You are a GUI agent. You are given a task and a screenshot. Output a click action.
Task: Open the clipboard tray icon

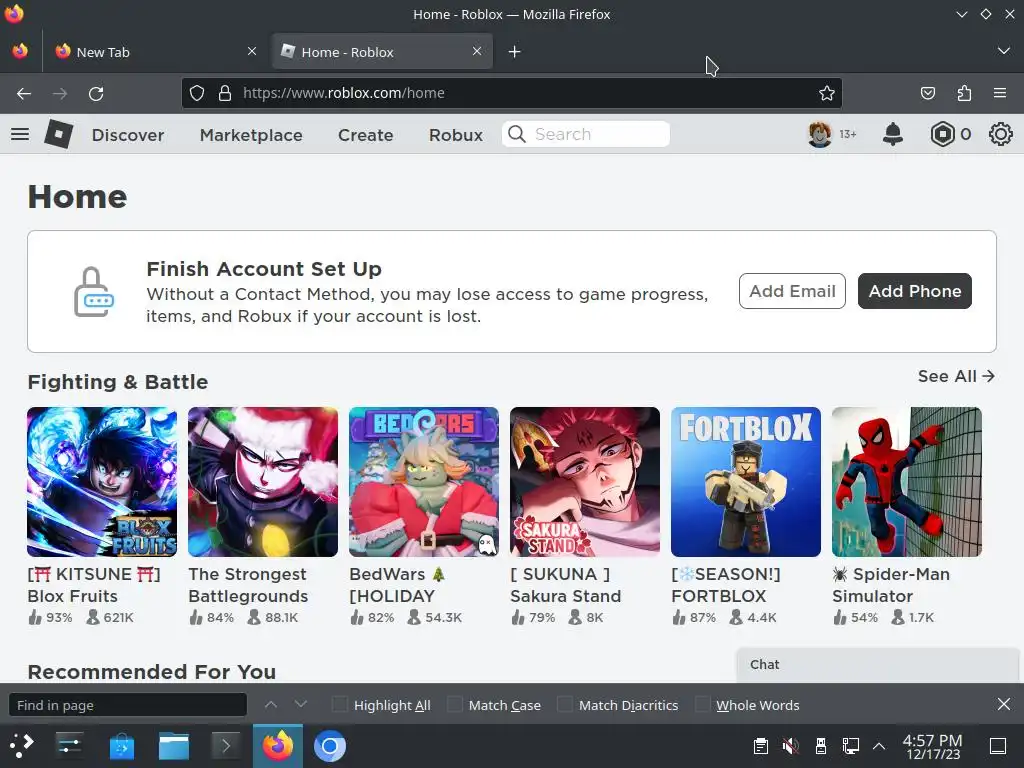[x=760, y=746]
